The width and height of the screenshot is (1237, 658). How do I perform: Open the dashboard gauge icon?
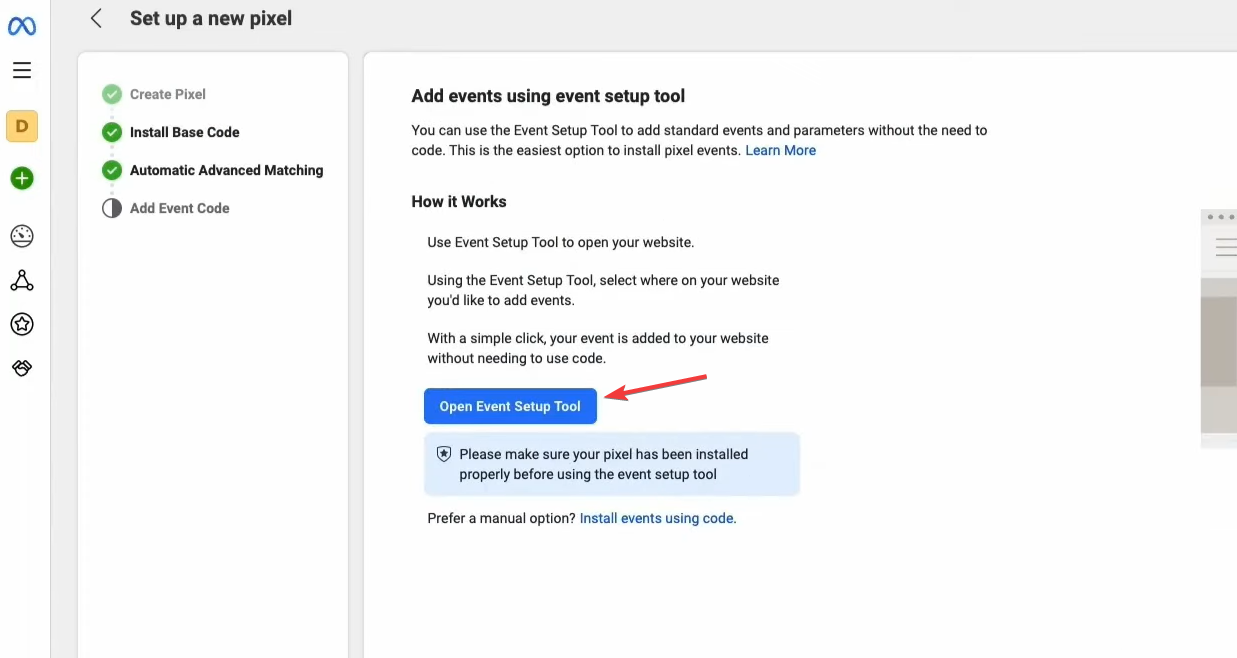tap(22, 236)
